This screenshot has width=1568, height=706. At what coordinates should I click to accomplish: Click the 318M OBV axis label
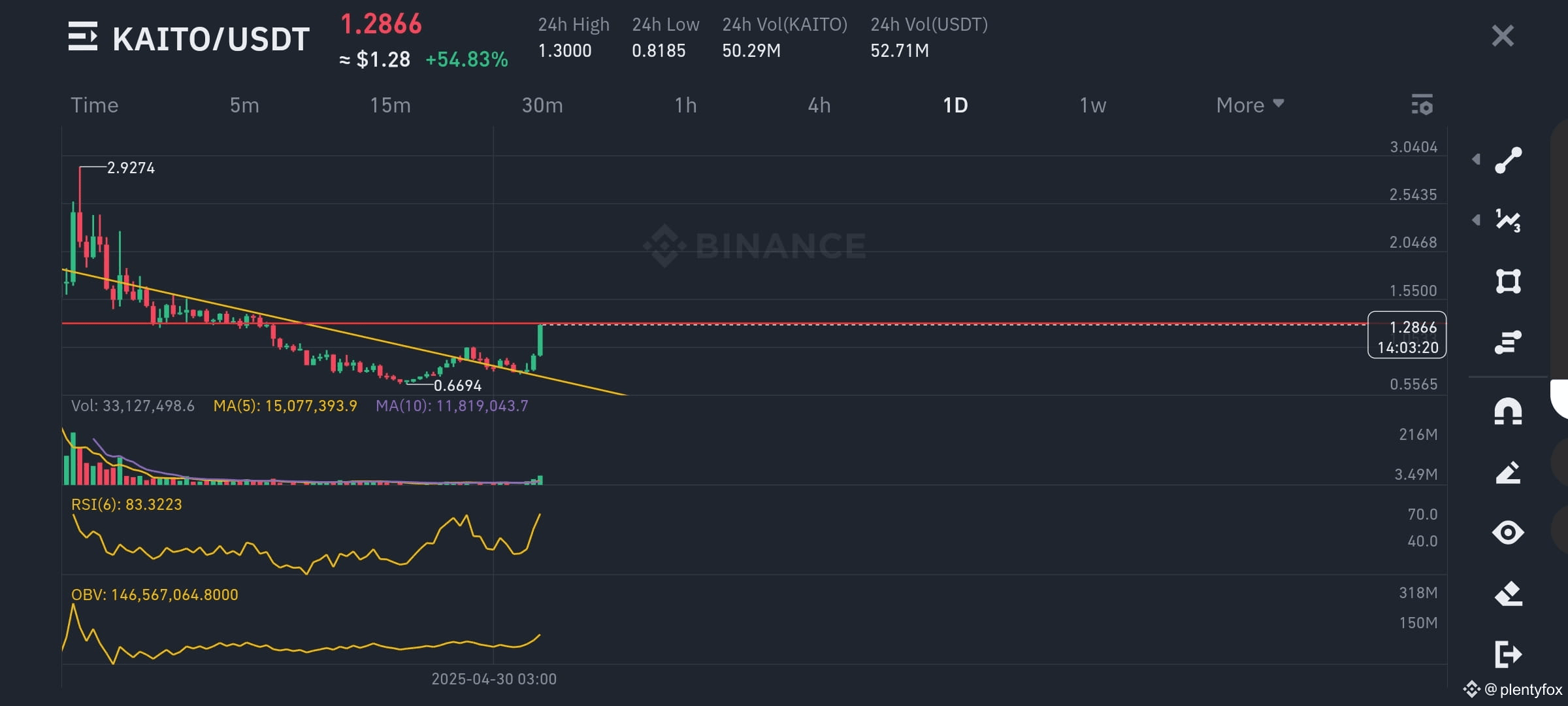coord(1418,593)
